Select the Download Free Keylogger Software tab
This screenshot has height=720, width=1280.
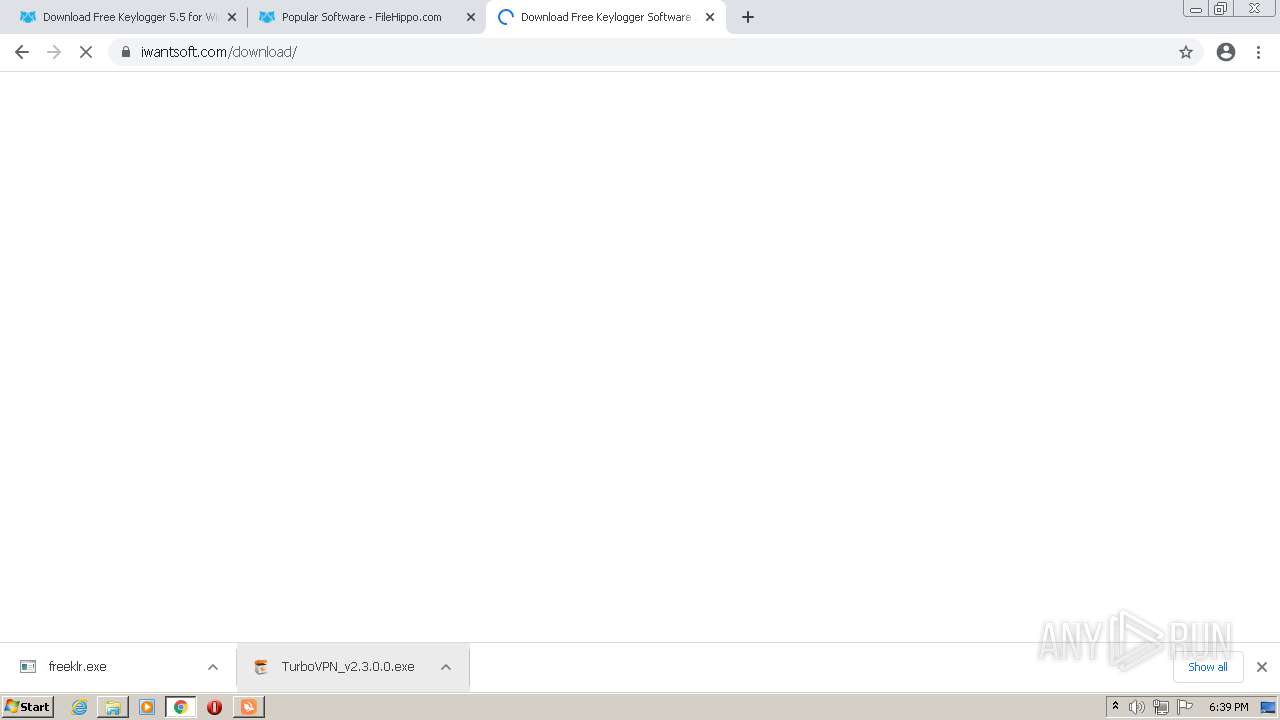(604, 17)
